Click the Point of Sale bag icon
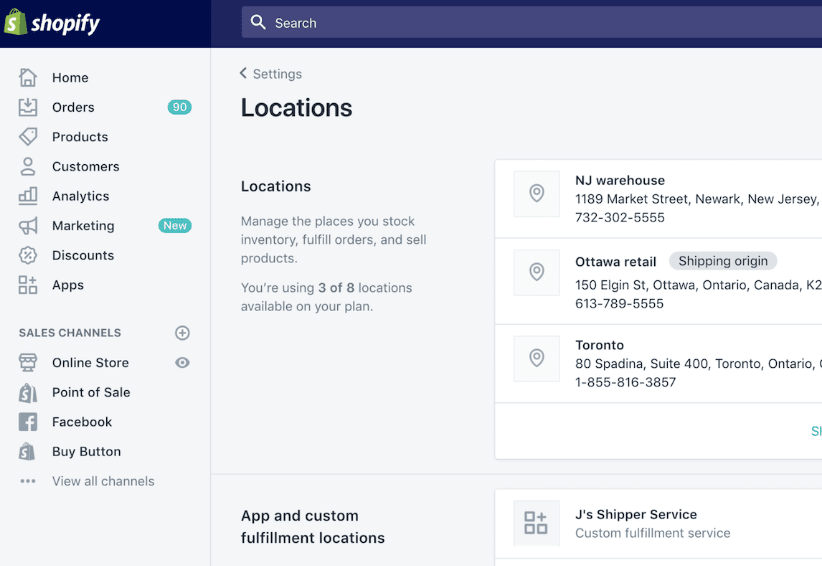822x566 pixels. click(x=28, y=393)
